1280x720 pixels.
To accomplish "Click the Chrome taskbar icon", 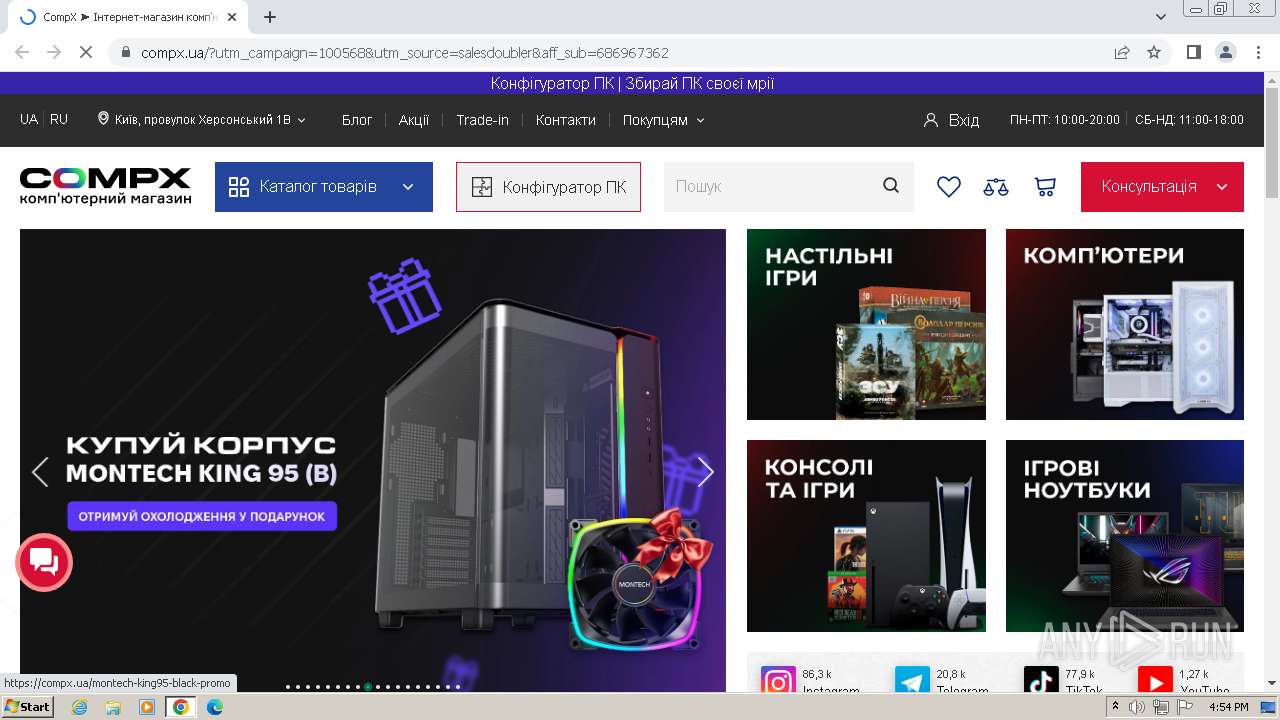I will tap(181, 707).
